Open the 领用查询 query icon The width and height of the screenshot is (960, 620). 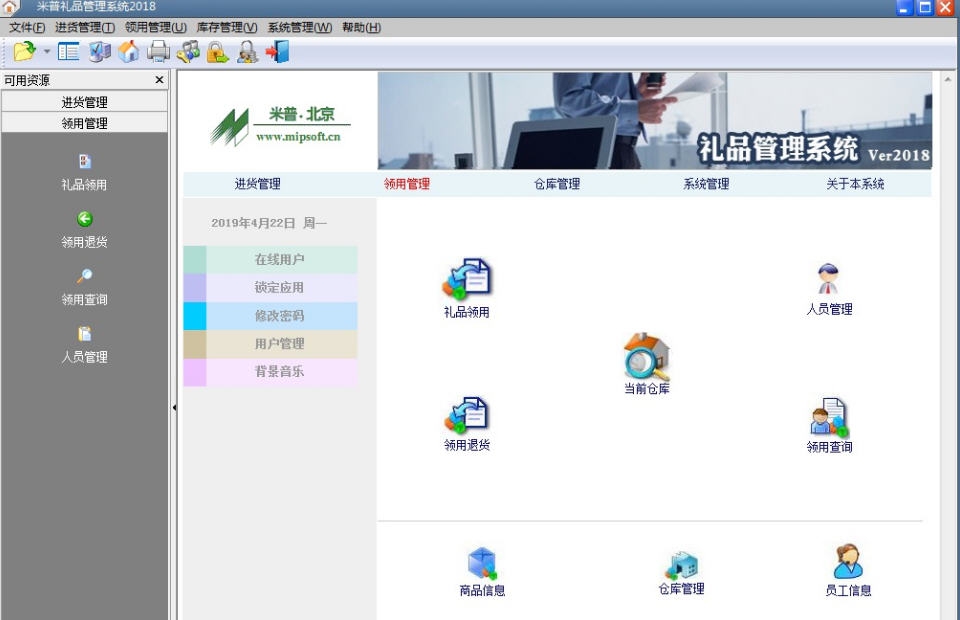(828, 421)
